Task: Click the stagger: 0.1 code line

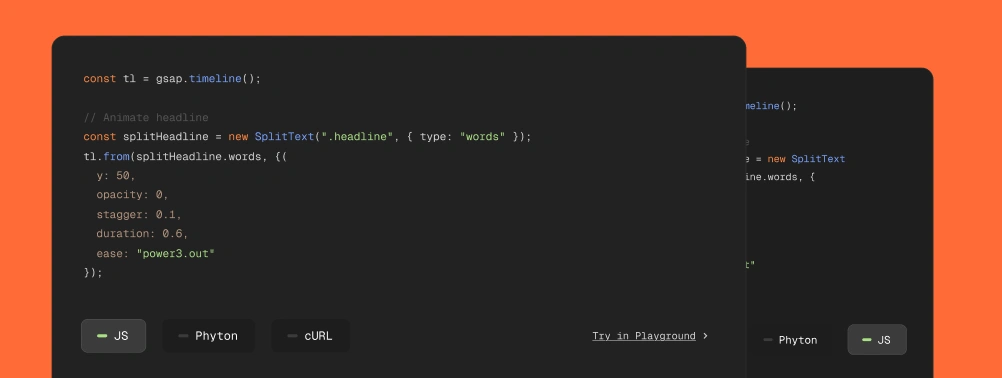Action: tap(139, 215)
